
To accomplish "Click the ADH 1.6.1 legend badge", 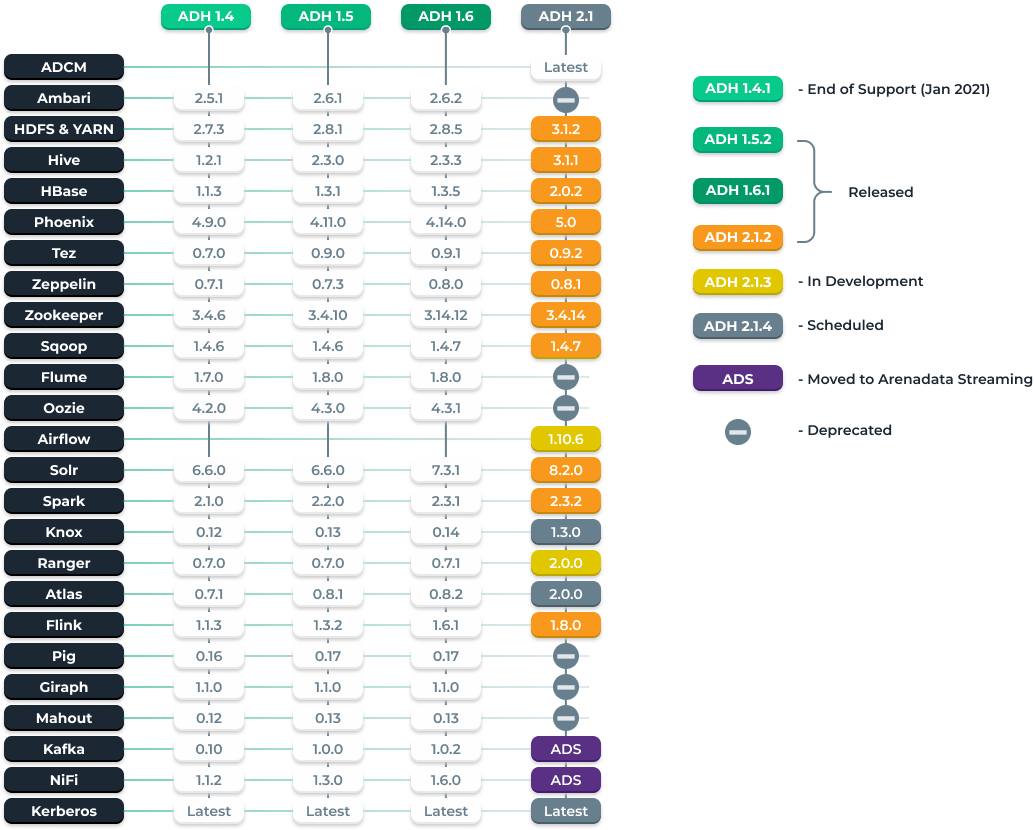I will click(x=738, y=191).
